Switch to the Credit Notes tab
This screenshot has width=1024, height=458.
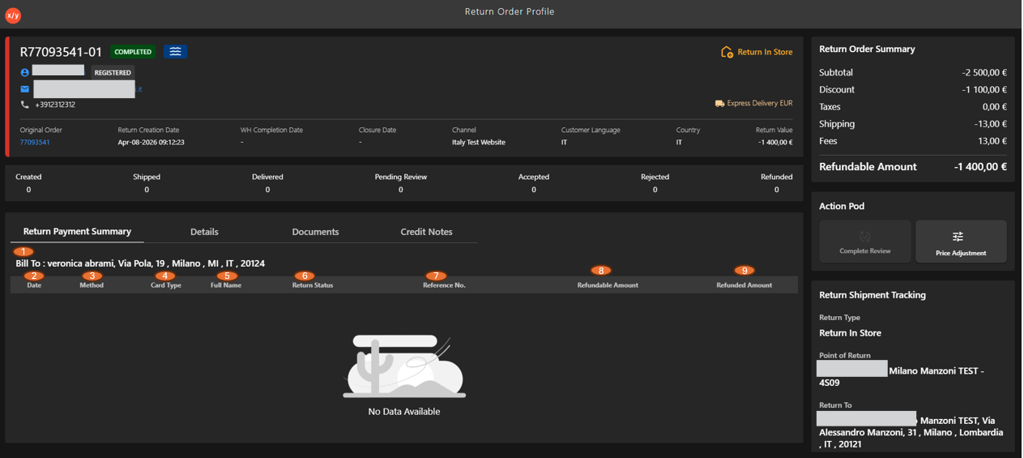coord(426,232)
